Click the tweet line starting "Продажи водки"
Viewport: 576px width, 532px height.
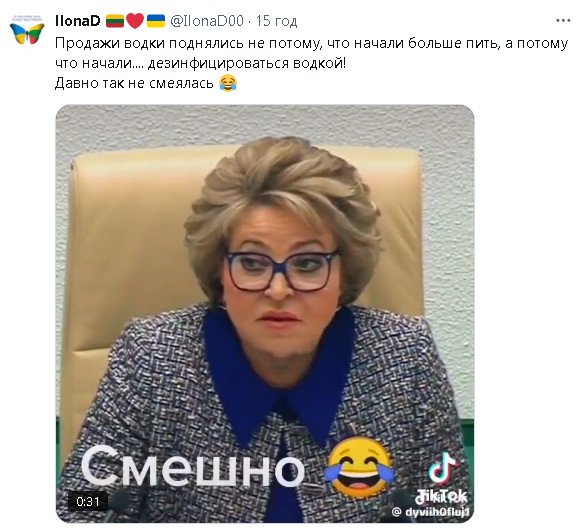point(311,44)
